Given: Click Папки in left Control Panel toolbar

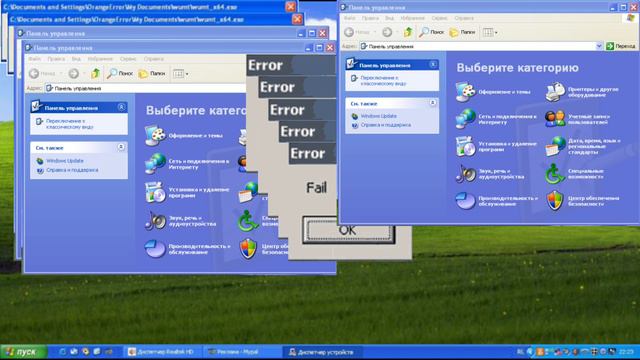Looking at the screenshot, I should tap(151, 73).
